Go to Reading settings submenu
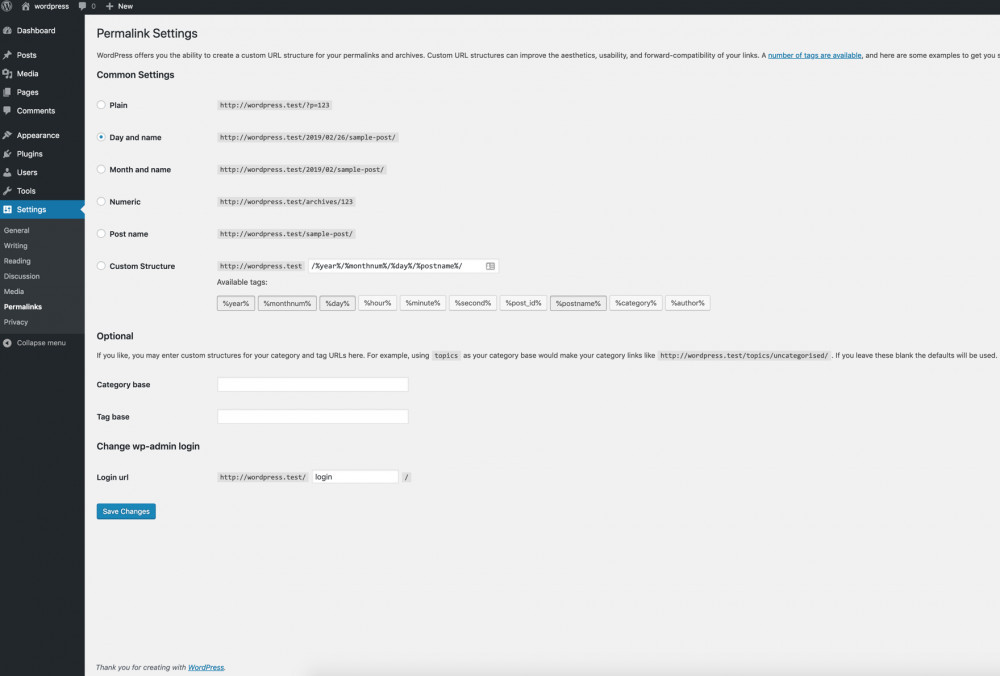Image resolution: width=1000 pixels, height=676 pixels. tap(17, 261)
